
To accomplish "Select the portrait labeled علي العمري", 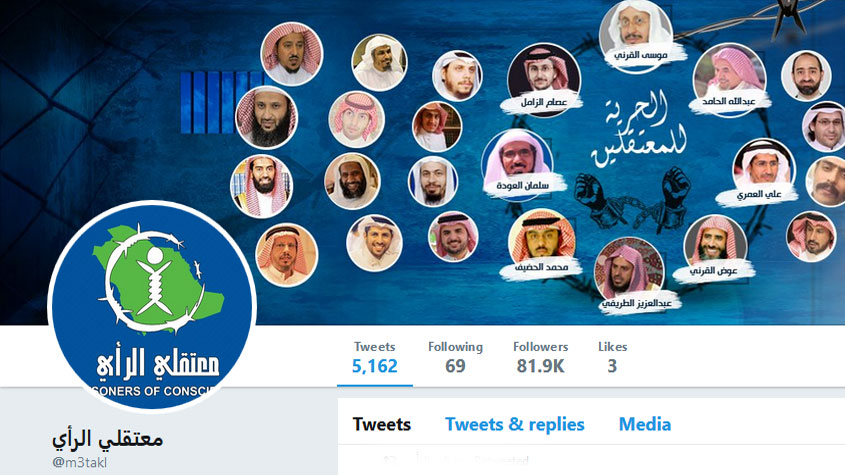I will pos(763,167).
